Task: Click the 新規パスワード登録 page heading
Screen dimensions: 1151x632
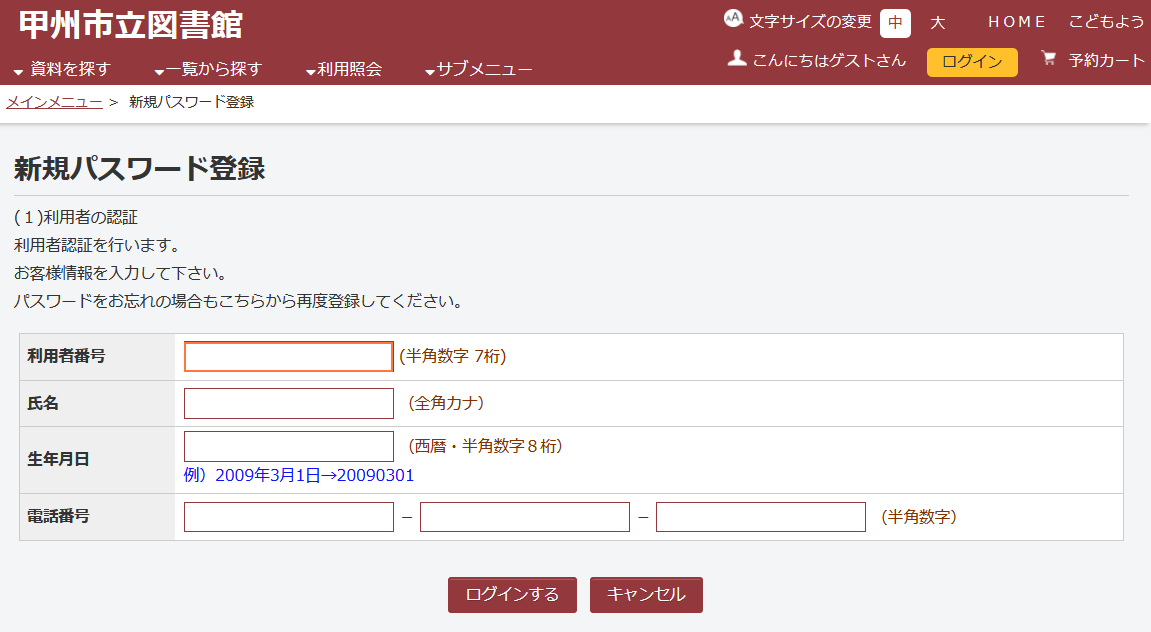Action: 139,169
